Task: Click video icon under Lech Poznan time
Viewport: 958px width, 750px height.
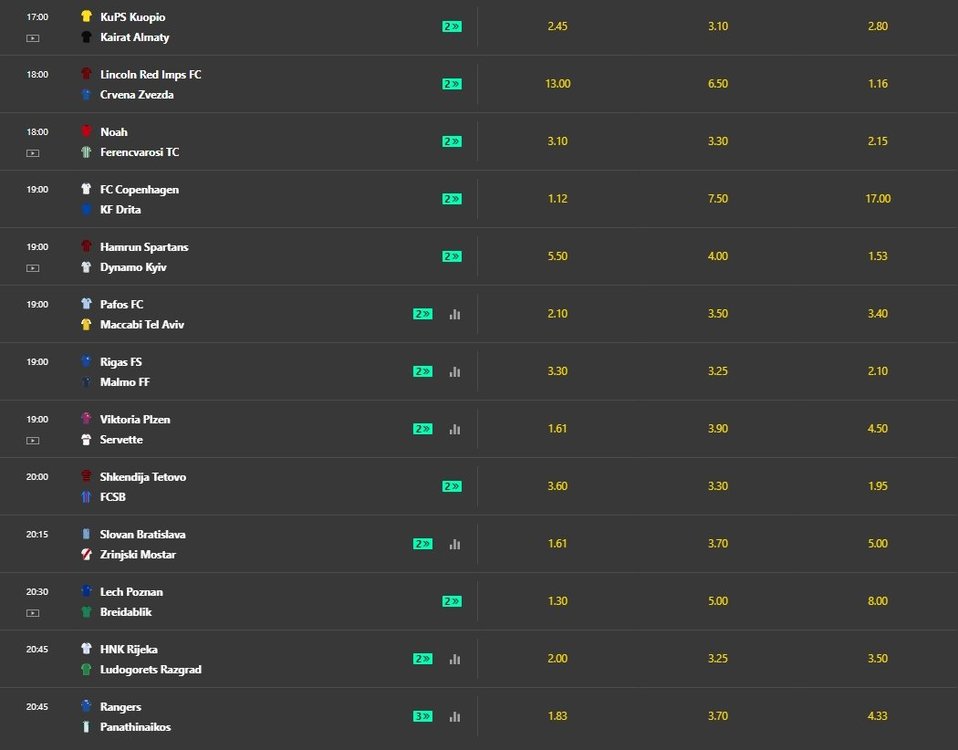Action: click(33, 613)
